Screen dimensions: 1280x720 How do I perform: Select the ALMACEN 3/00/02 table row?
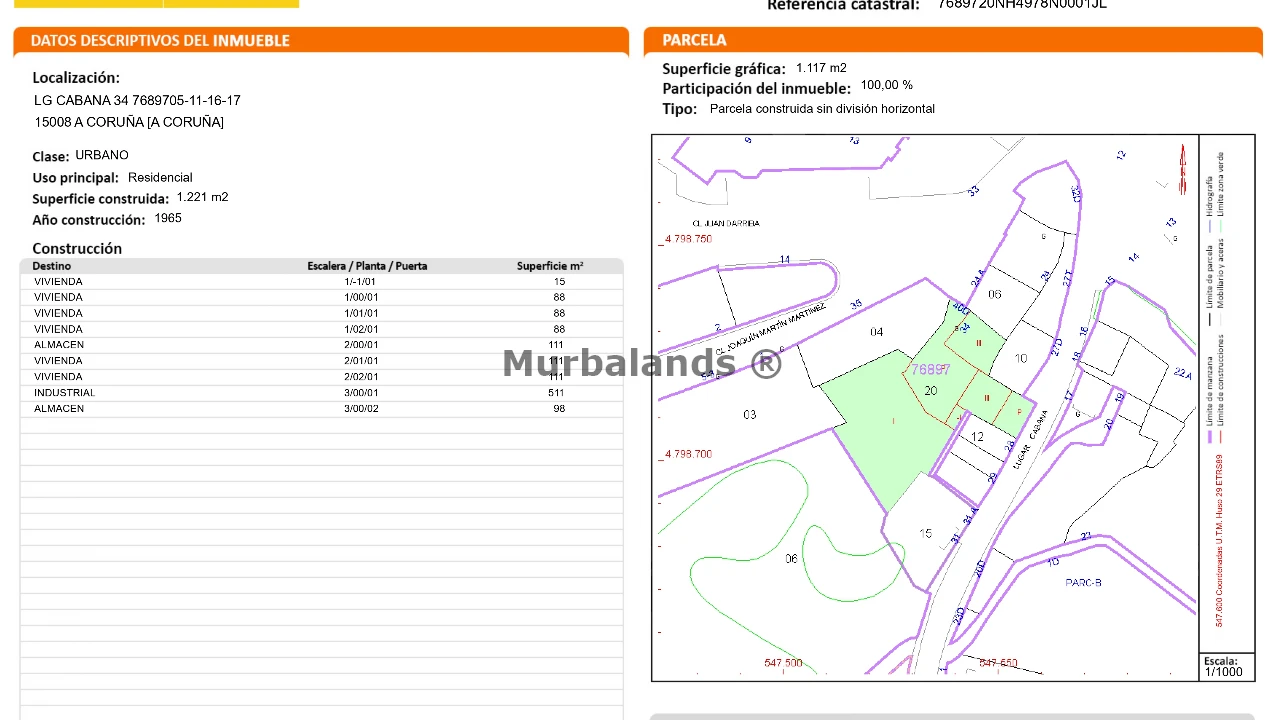point(320,409)
